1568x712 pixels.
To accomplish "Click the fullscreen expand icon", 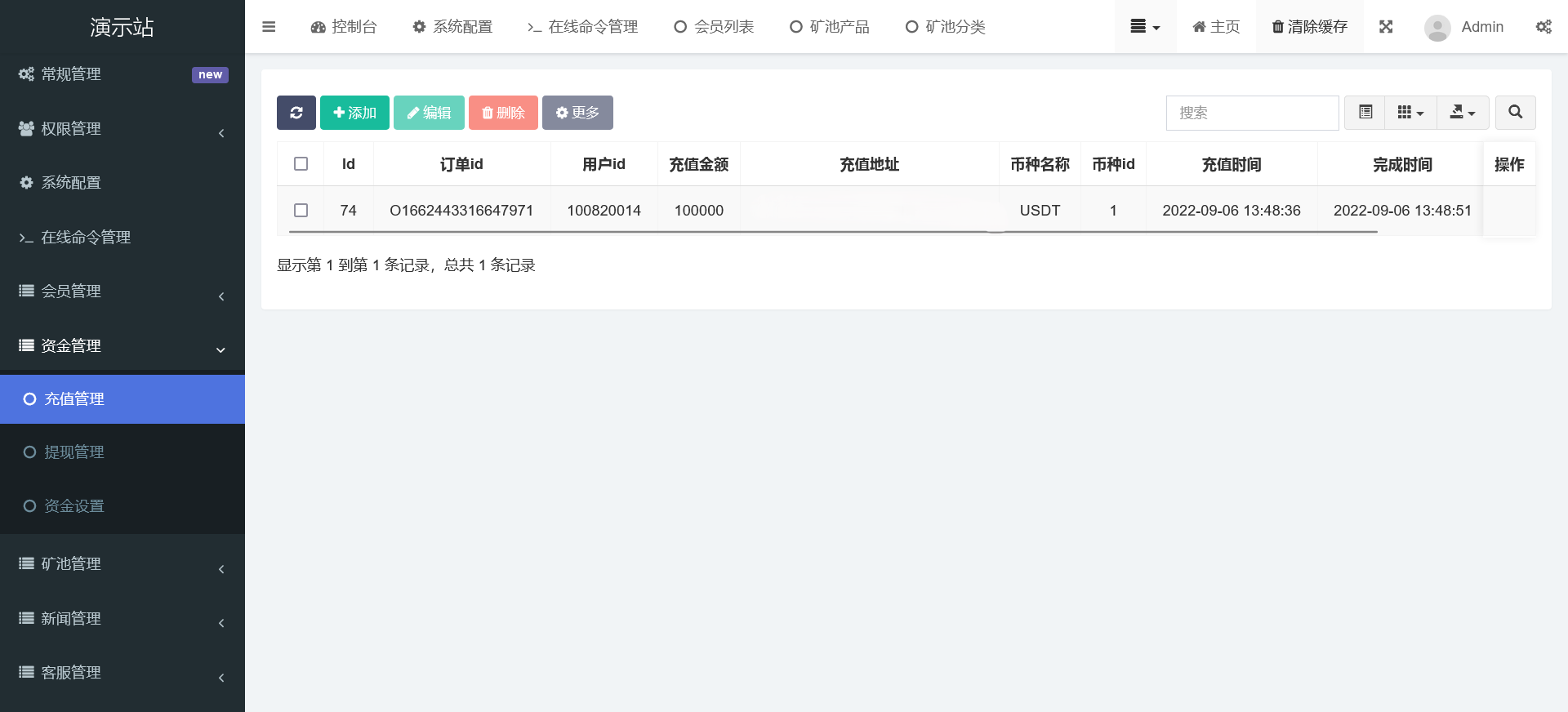I will pos(1386,27).
